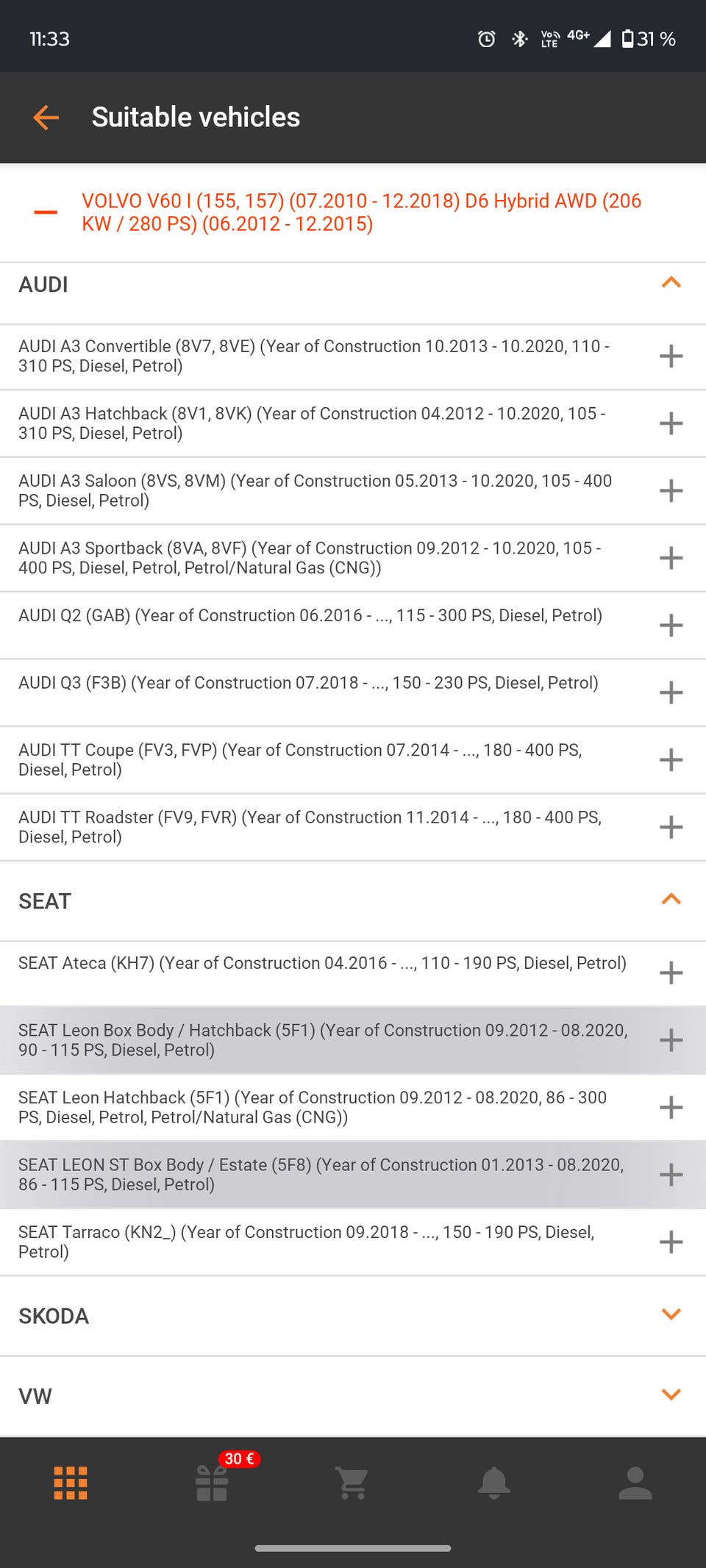Expand SEAT Tarraco (KN2_) entry
Image resolution: width=706 pixels, height=1568 pixels.
click(671, 1242)
